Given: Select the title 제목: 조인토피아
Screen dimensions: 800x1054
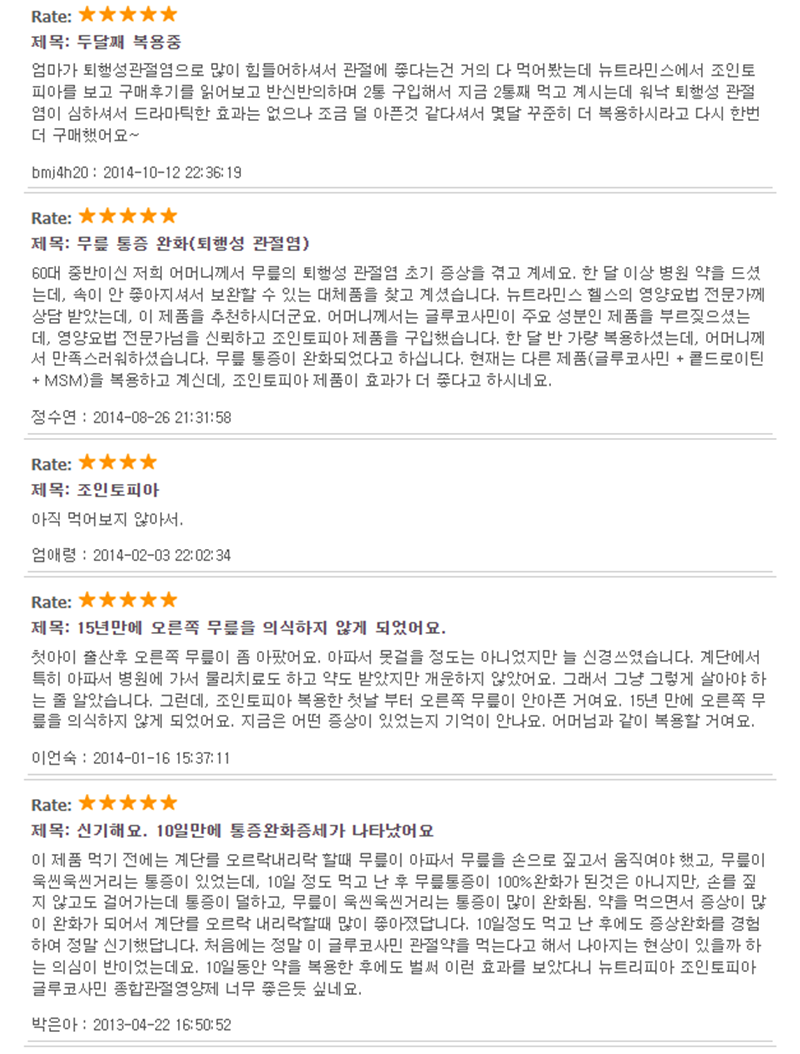Looking at the screenshot, I should point(95,489).
